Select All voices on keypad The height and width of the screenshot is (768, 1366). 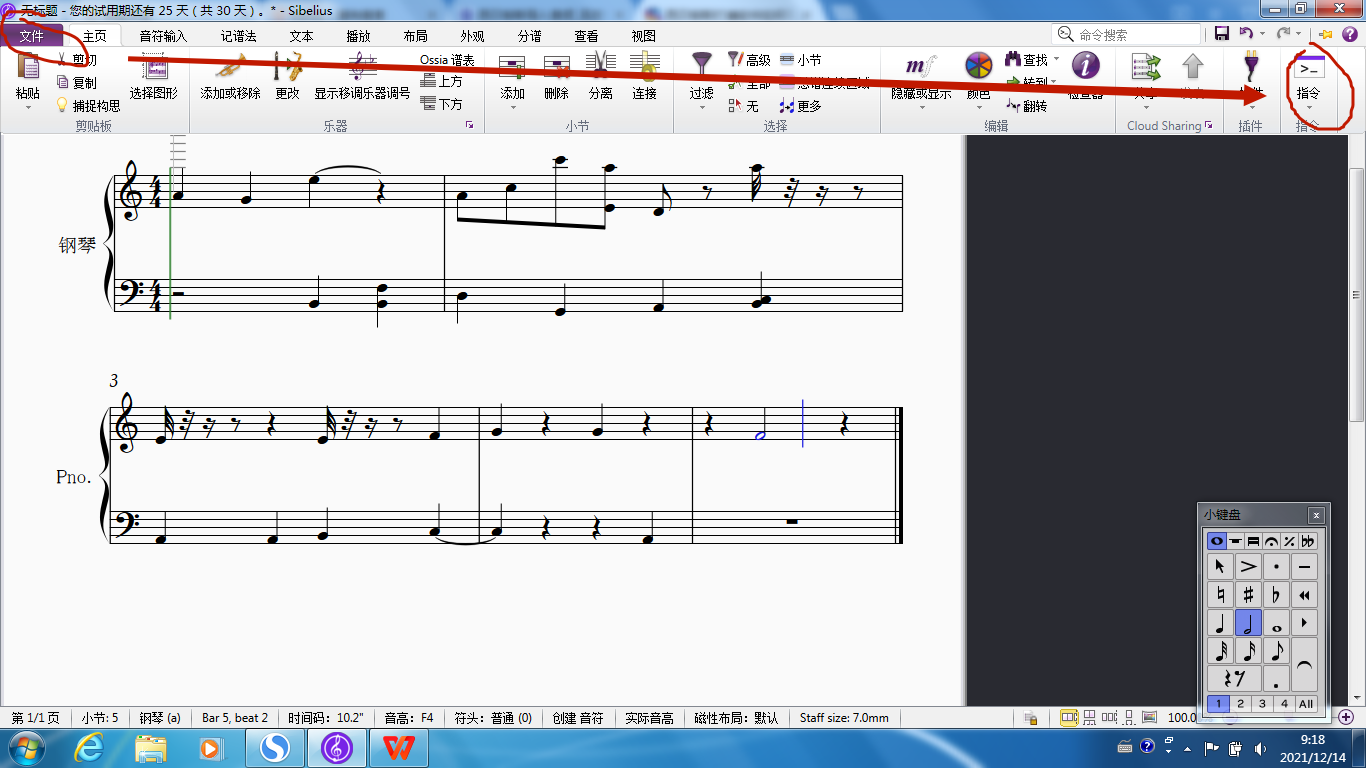(x=1306, y=704)
